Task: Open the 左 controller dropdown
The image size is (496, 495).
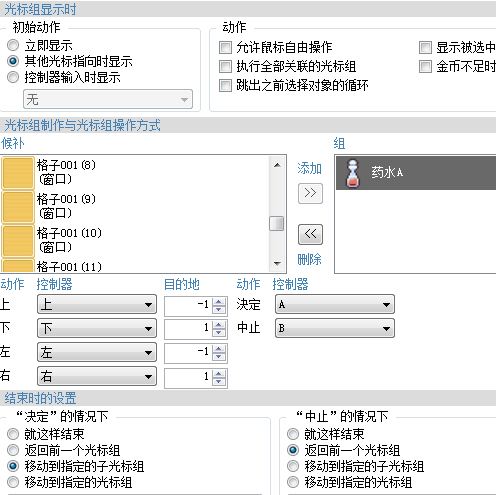Action: pos(97,352)
